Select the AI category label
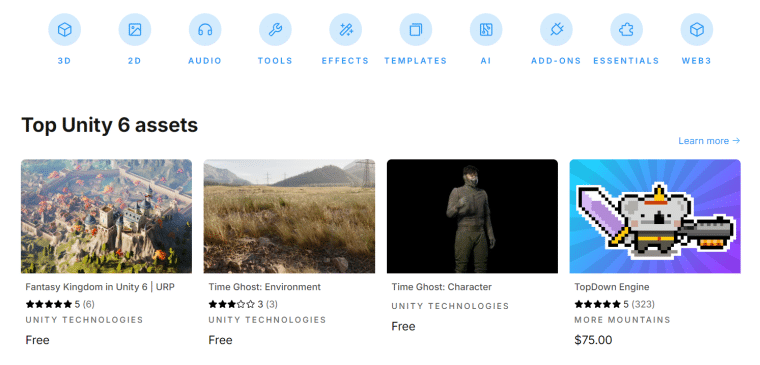The width and height of the screenshot is (760, 365). tap(486, 61)
